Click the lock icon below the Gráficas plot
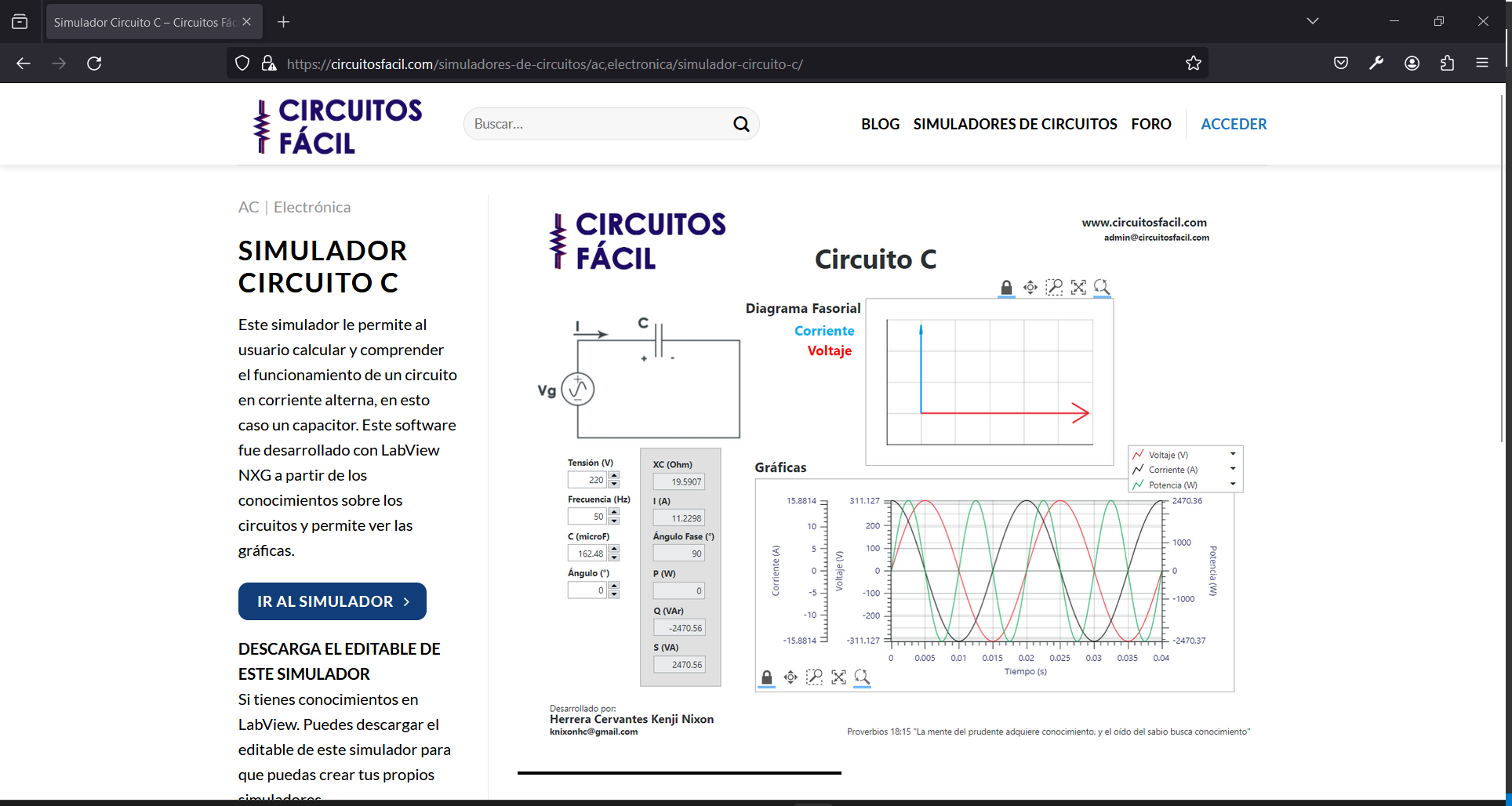1512x806 pixels. coord(767,677)
